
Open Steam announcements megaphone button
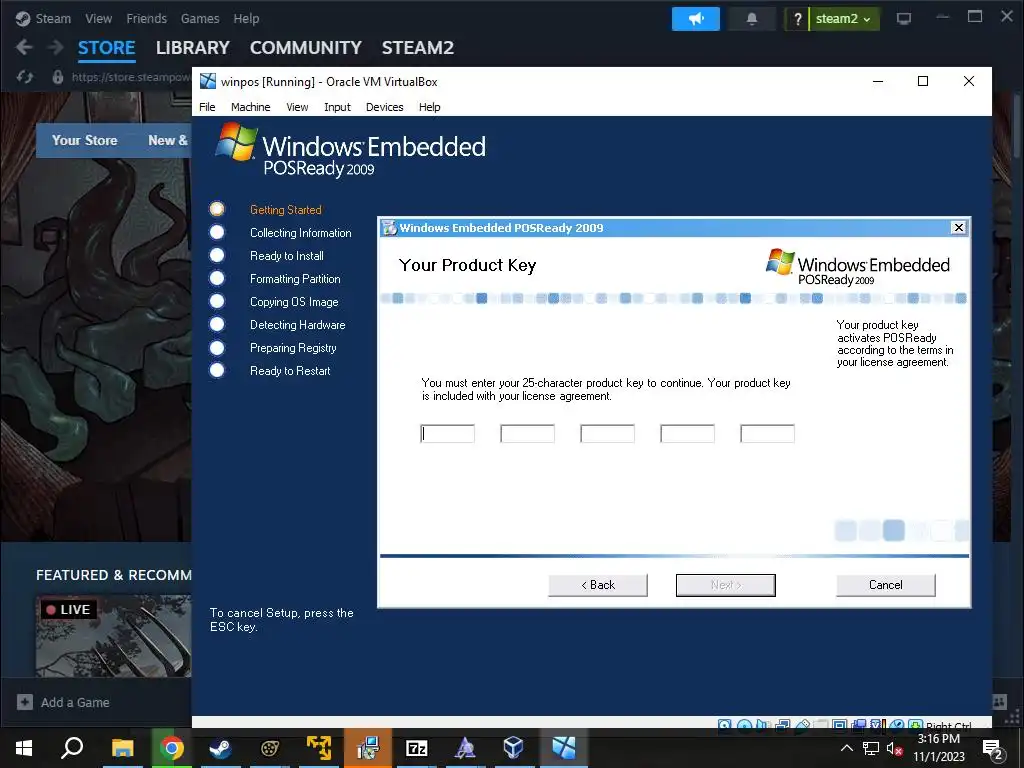pos(696,19)
